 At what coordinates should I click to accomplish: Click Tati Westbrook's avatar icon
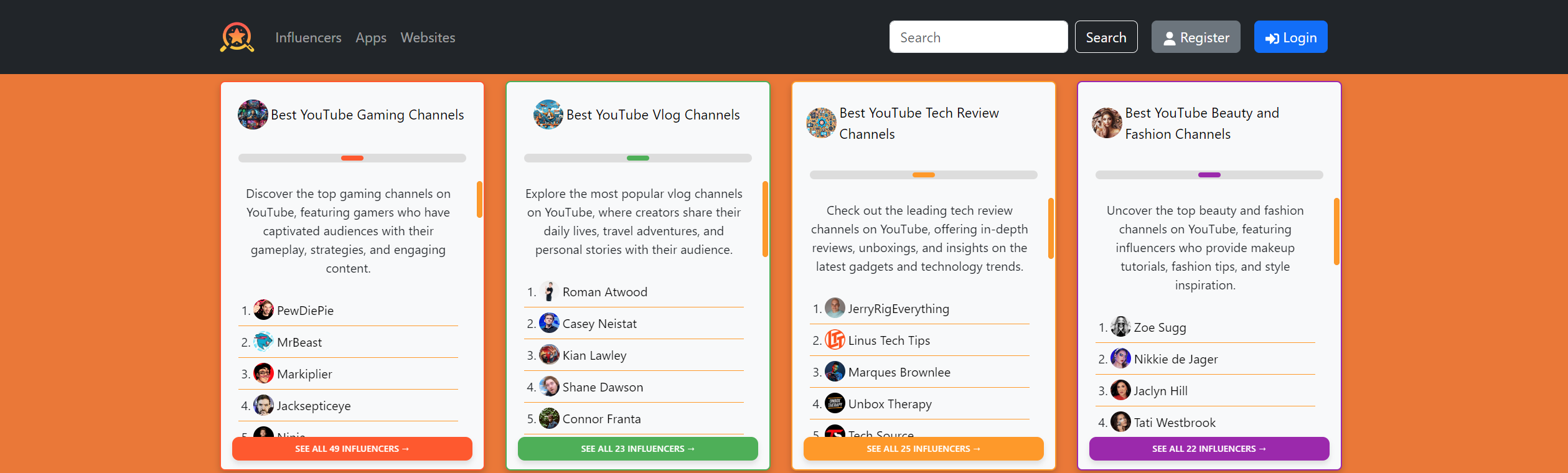click(x=1121, y=421)
